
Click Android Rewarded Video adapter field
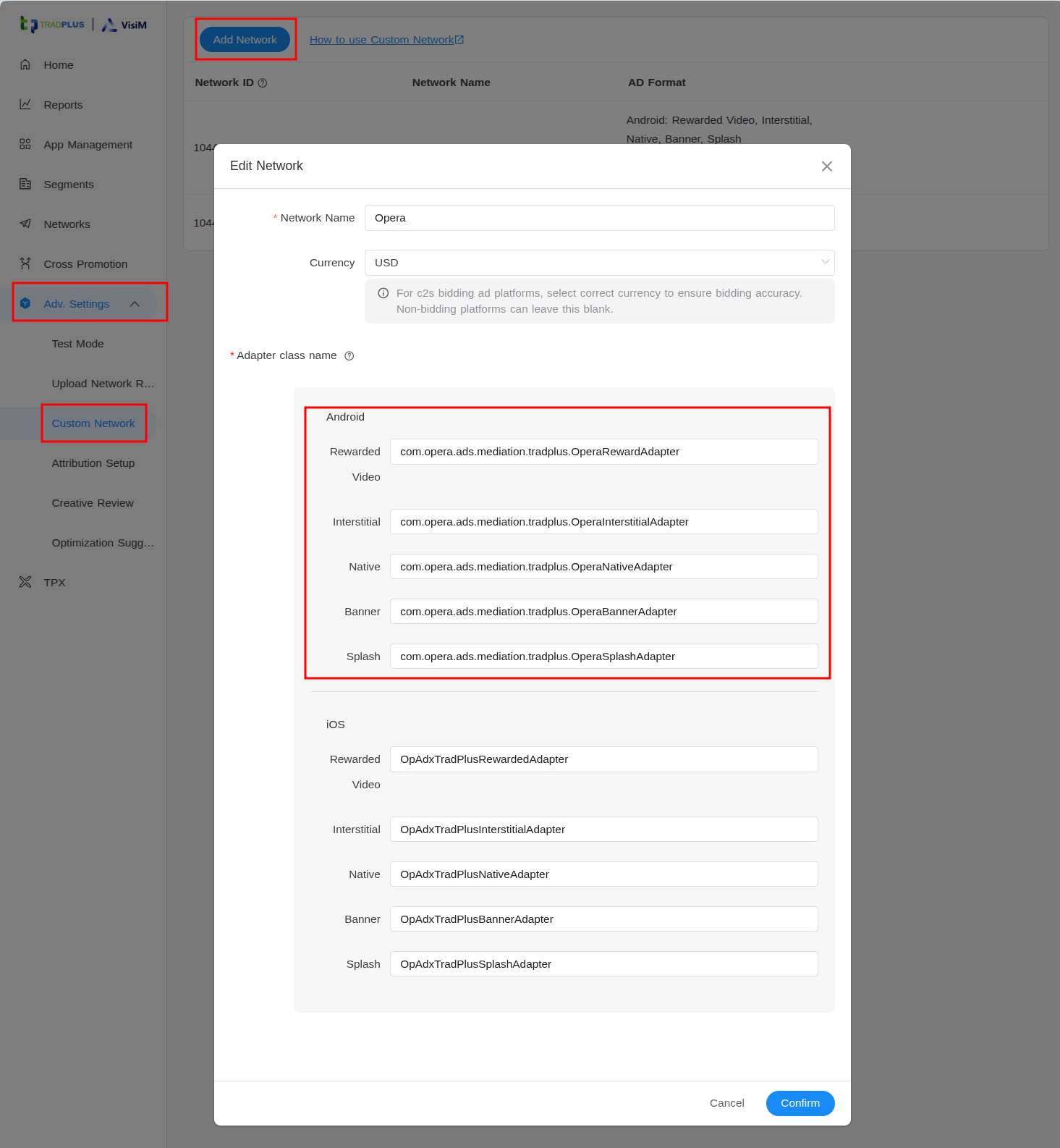604,452
